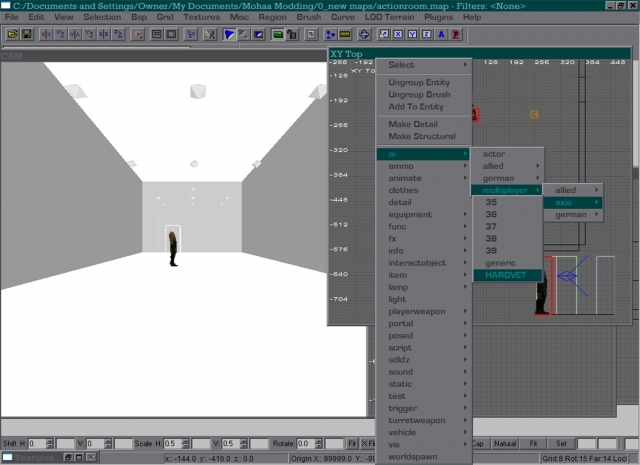Choose 37 in the axis submenu
The height and width of the screenshot is (465, 640).
(507, 227)
